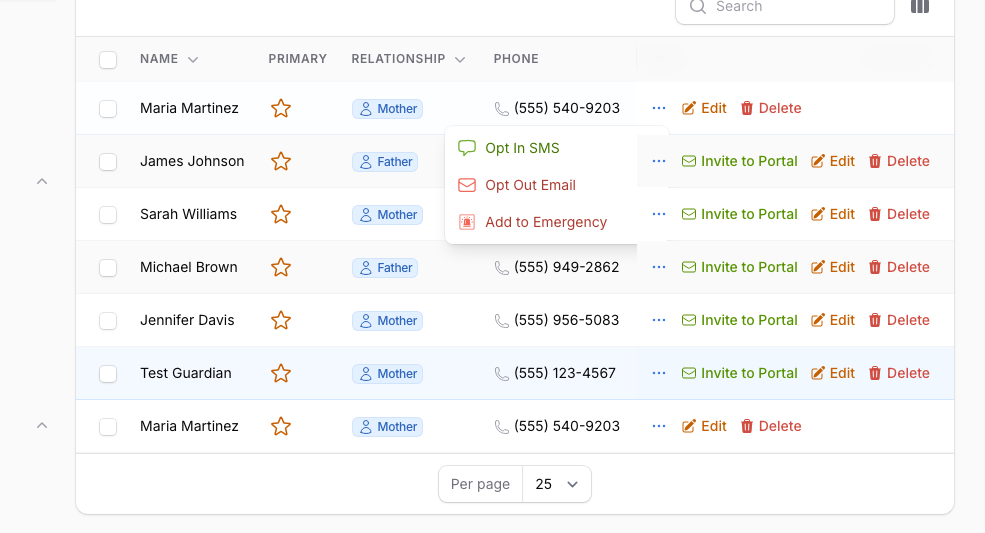The height and width of the screenshot is (533, 985).
Task: Click phone number (555) 956-5083
Action: pyautogui.click(x=567, y=320)
